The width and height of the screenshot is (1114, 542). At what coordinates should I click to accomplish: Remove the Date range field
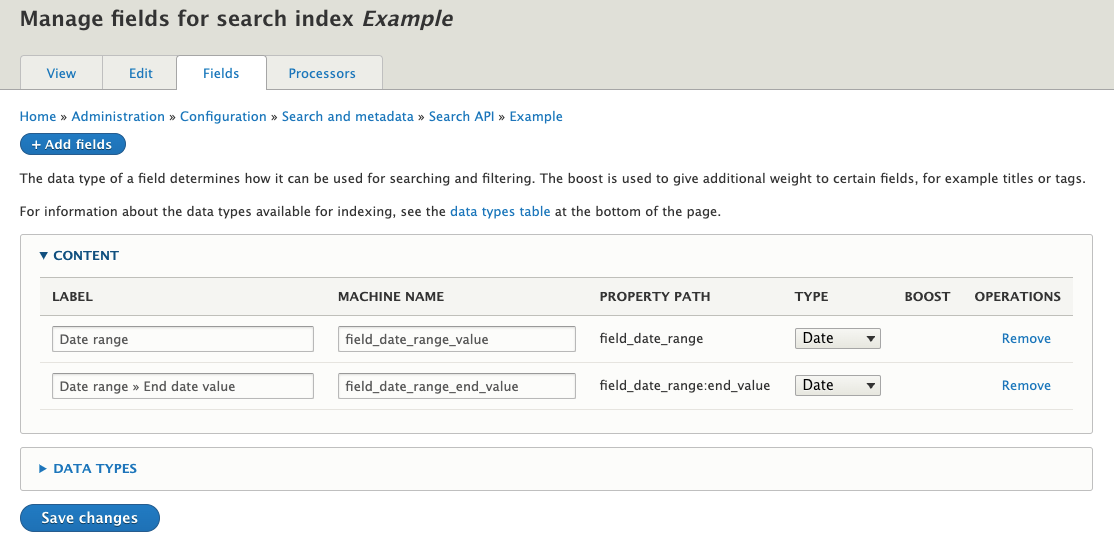1026,339
